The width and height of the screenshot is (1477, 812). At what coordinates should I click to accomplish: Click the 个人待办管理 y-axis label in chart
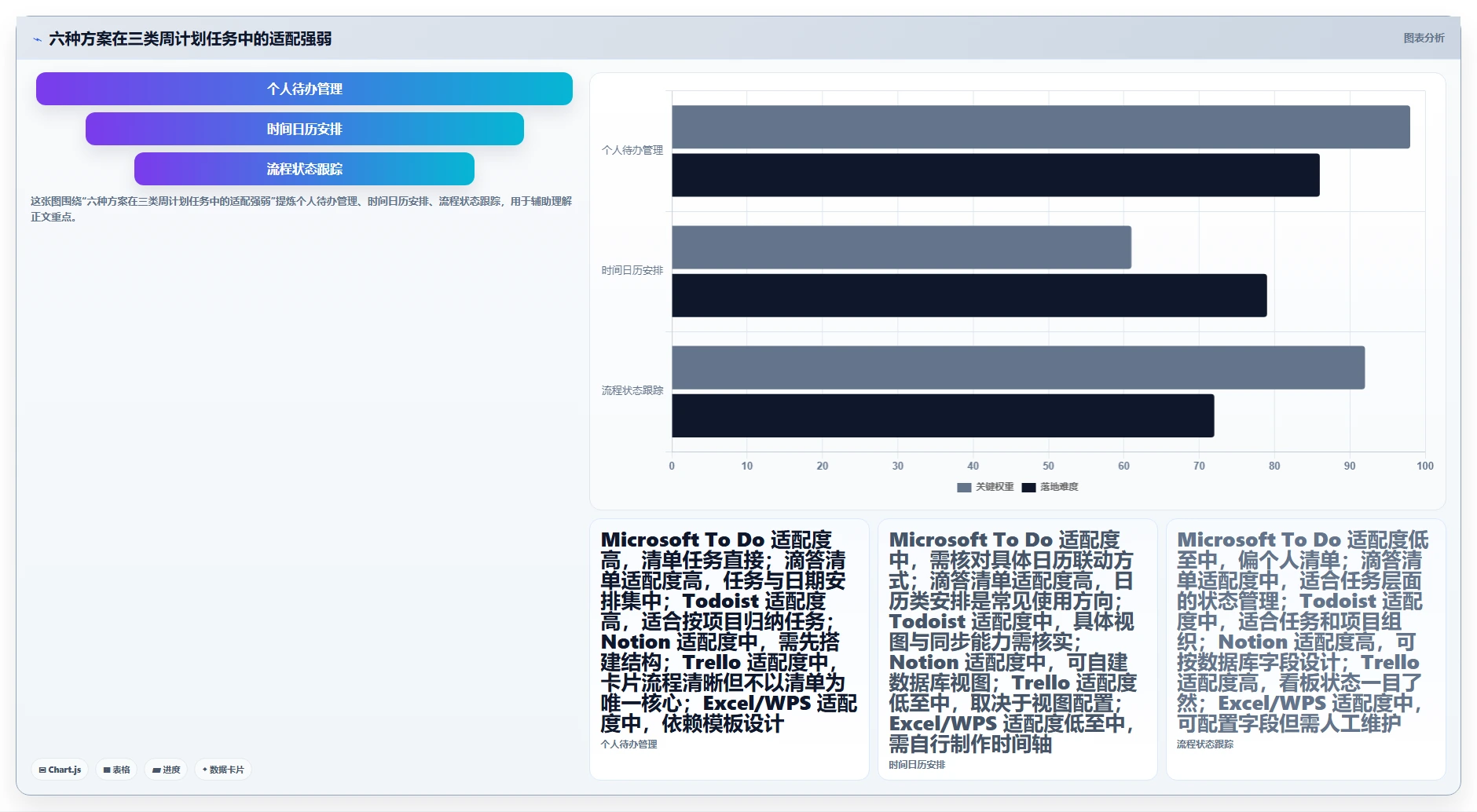pos(632,150)
